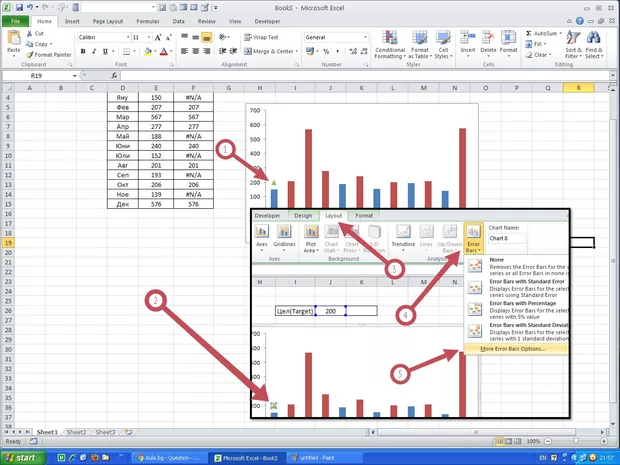Image resolution: width=620 pixels, height=465 pixels.
Task: Click the Percent Style icon
Action: coord(326,51)
